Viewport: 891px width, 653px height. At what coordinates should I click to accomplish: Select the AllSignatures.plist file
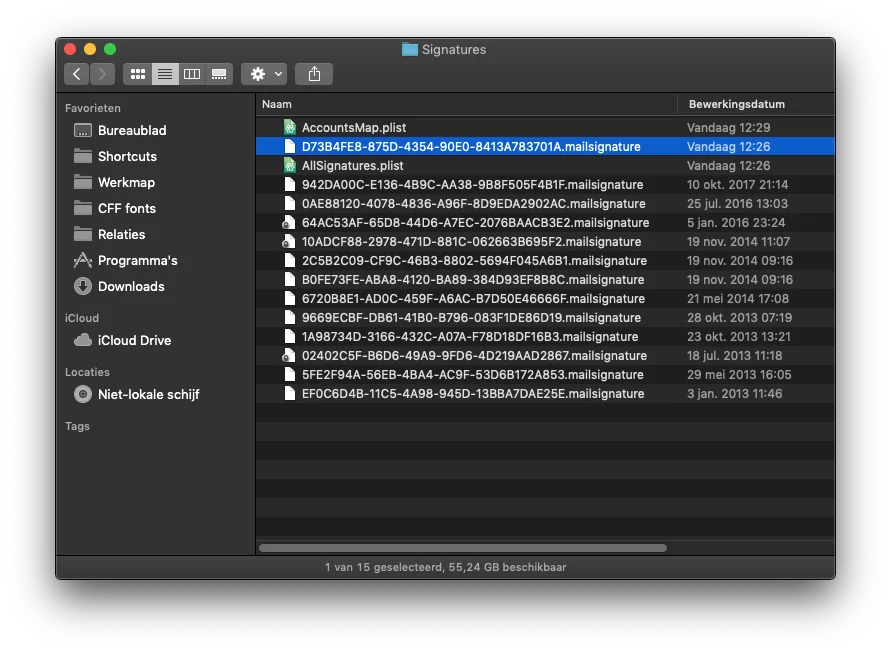545,165
